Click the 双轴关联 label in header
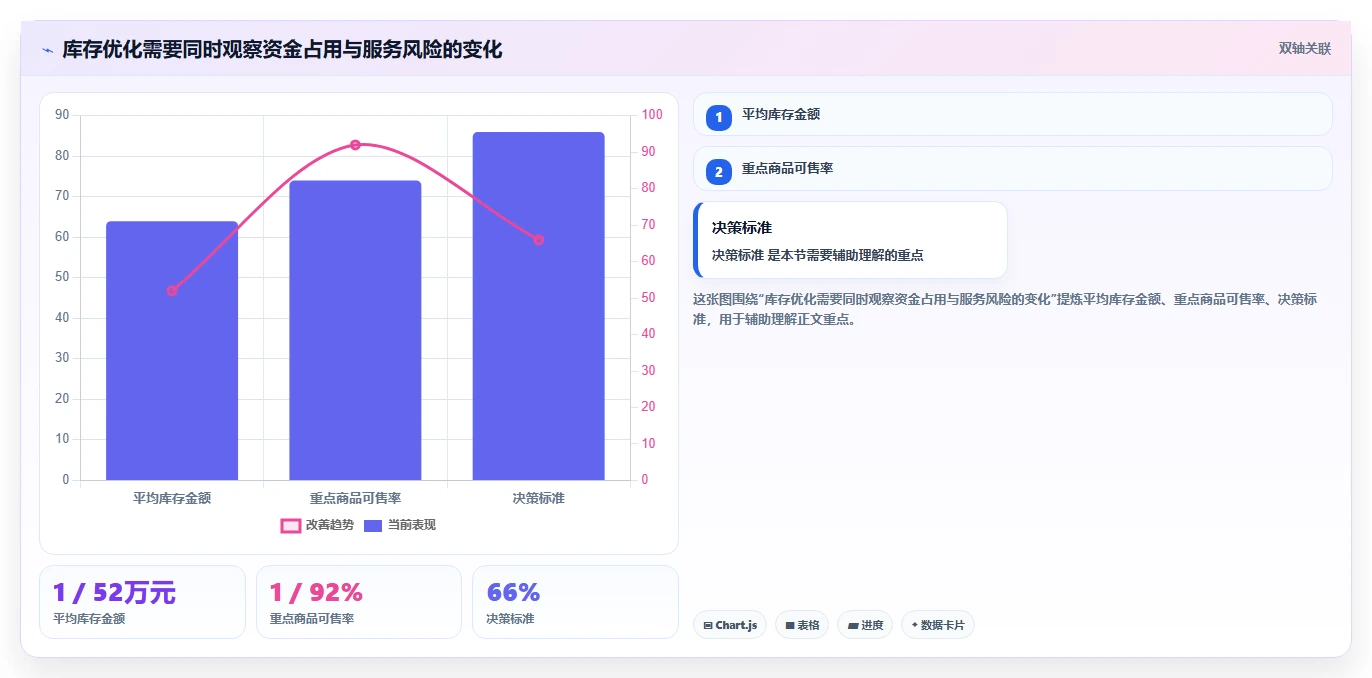 point(1305,48)
